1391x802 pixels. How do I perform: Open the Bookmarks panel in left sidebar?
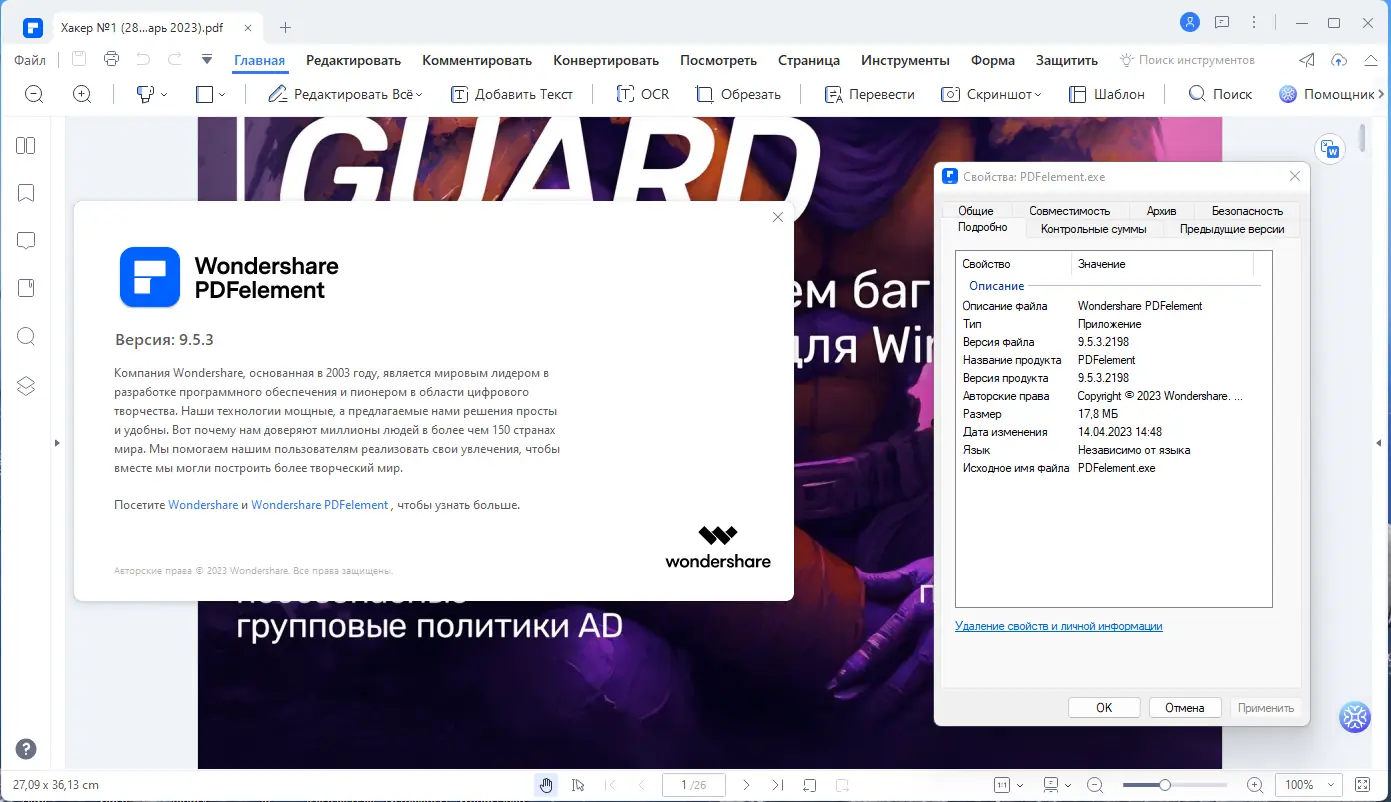[25, 192]
